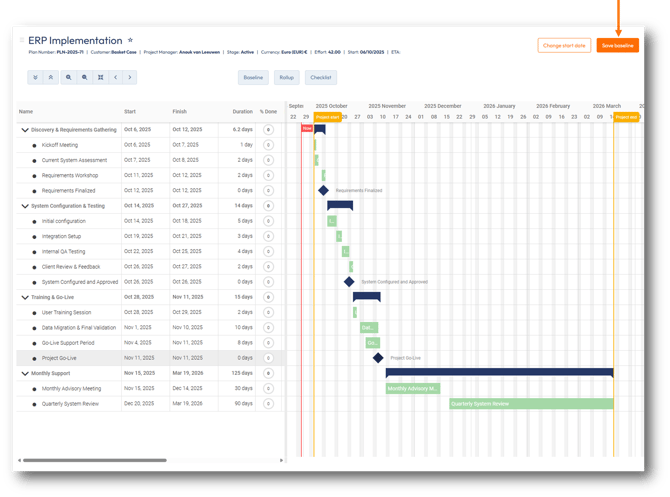670x497 pixels.
Task: Mark ERP Implementation as favorite with star
Action: point(130,41)
